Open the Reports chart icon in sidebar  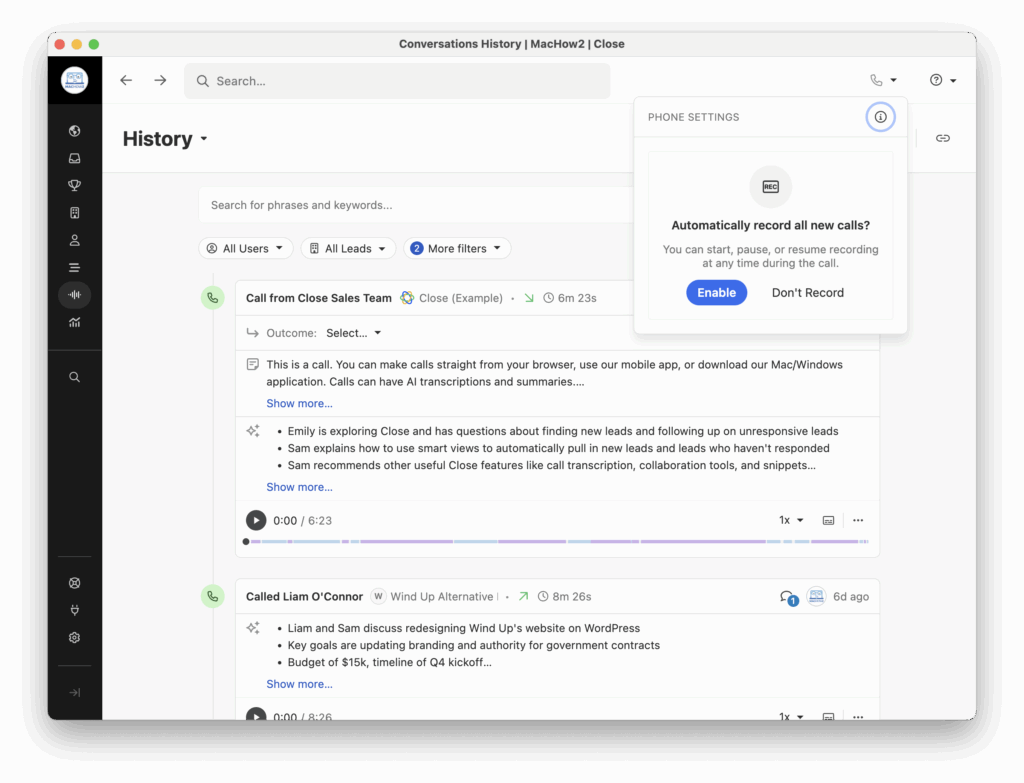[75, 322]
